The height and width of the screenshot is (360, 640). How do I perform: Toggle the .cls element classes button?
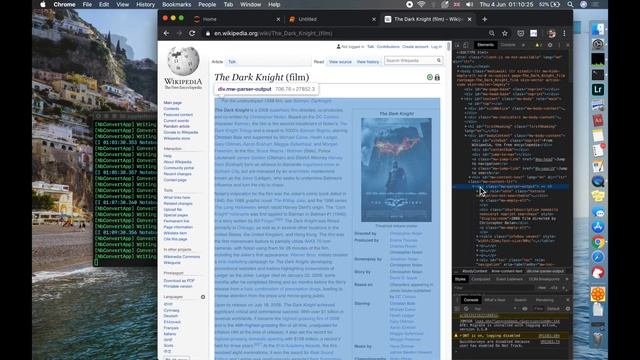pos(554,288)
